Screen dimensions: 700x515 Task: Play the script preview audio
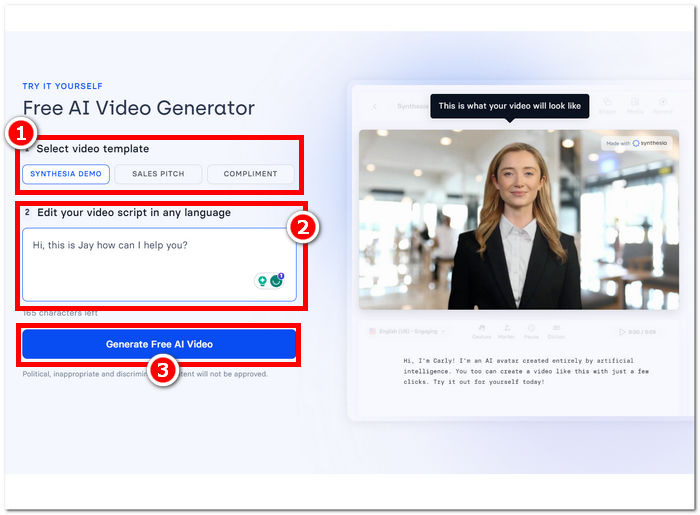click(x=622, y=332)
